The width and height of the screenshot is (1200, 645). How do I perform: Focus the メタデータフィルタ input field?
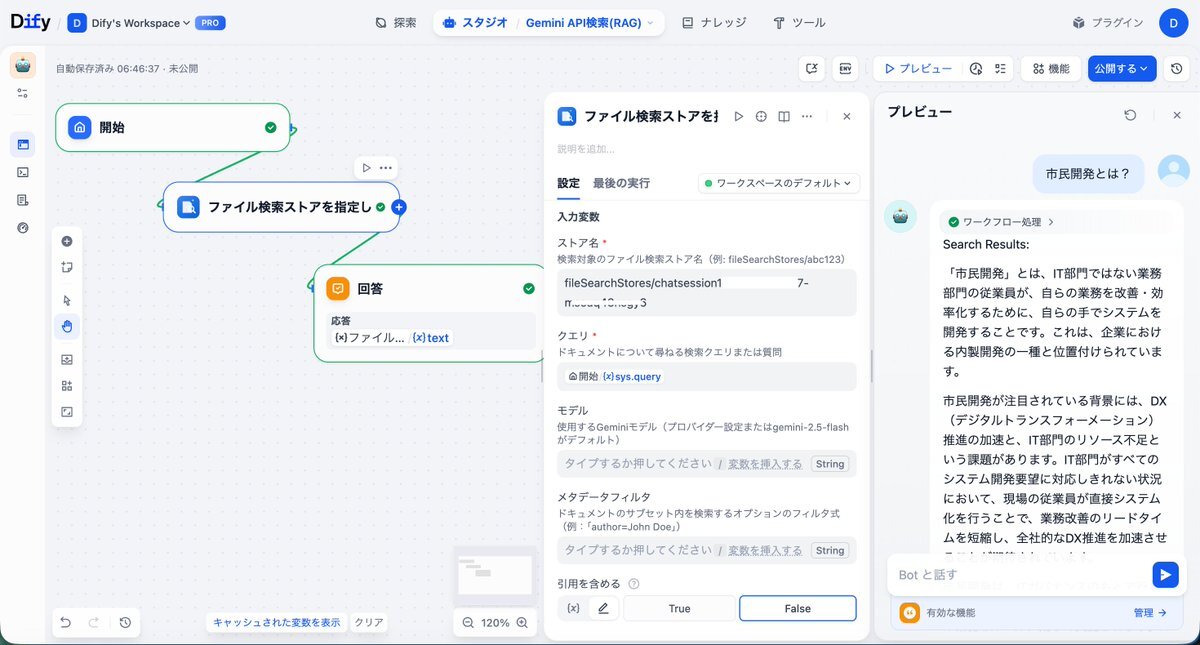click(706, 550)
